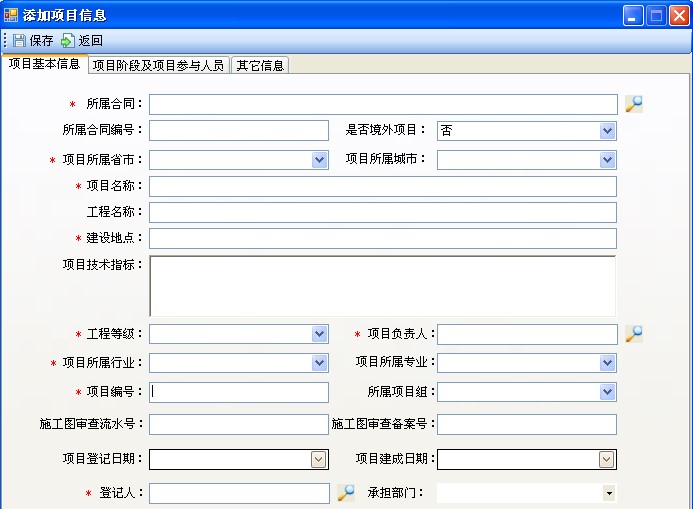
Task: Select the 项目基本信息 tab
Action: [44, 64]
